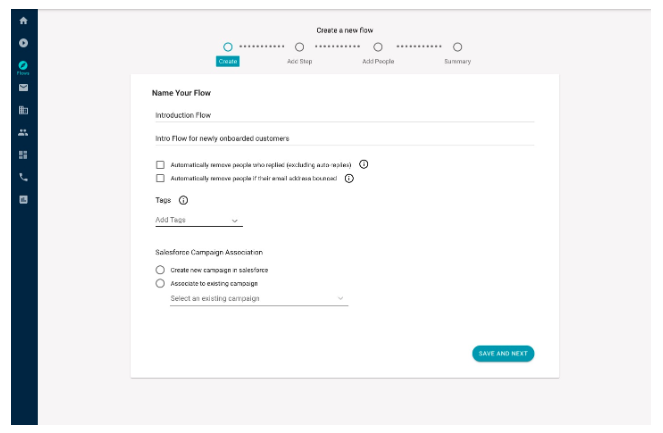The image size is (663, 433).
Task: Open the Summary step
Action: tap(457, 47)
